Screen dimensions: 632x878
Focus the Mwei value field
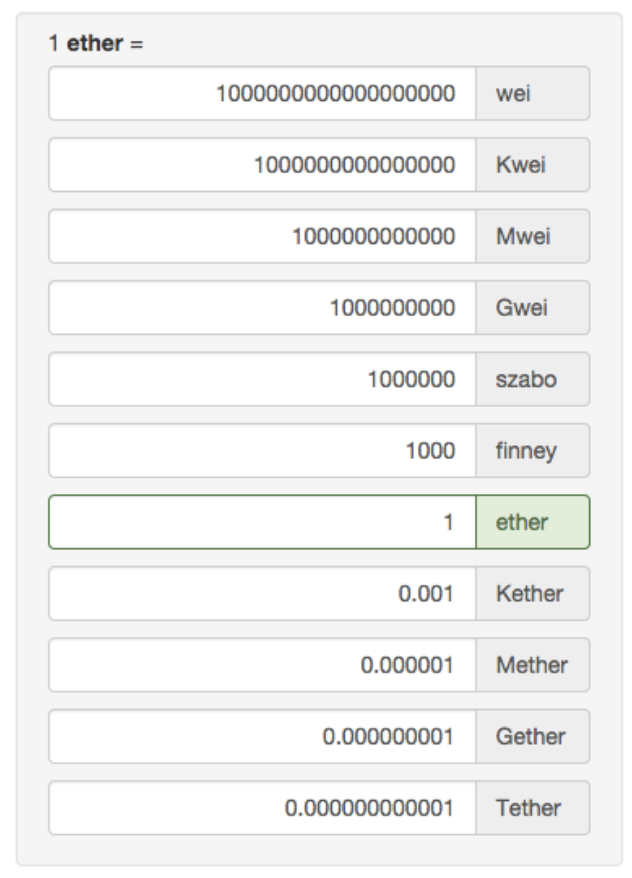(x=262, y=237)
